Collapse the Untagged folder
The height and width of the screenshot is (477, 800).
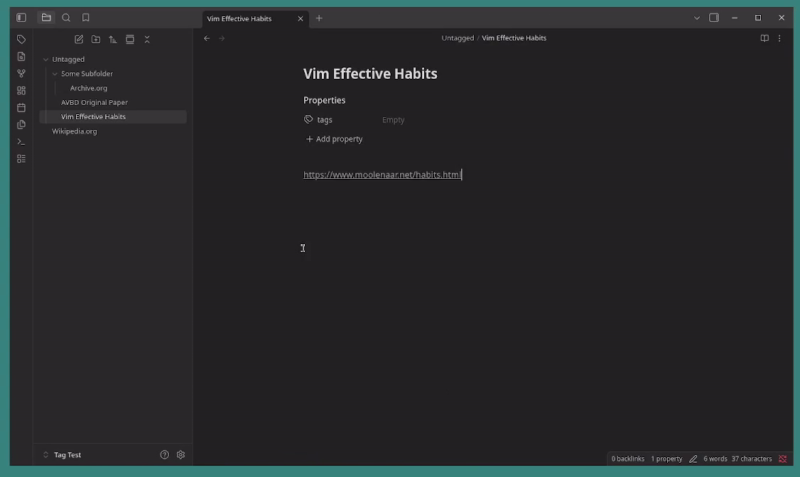click(46, 59)
